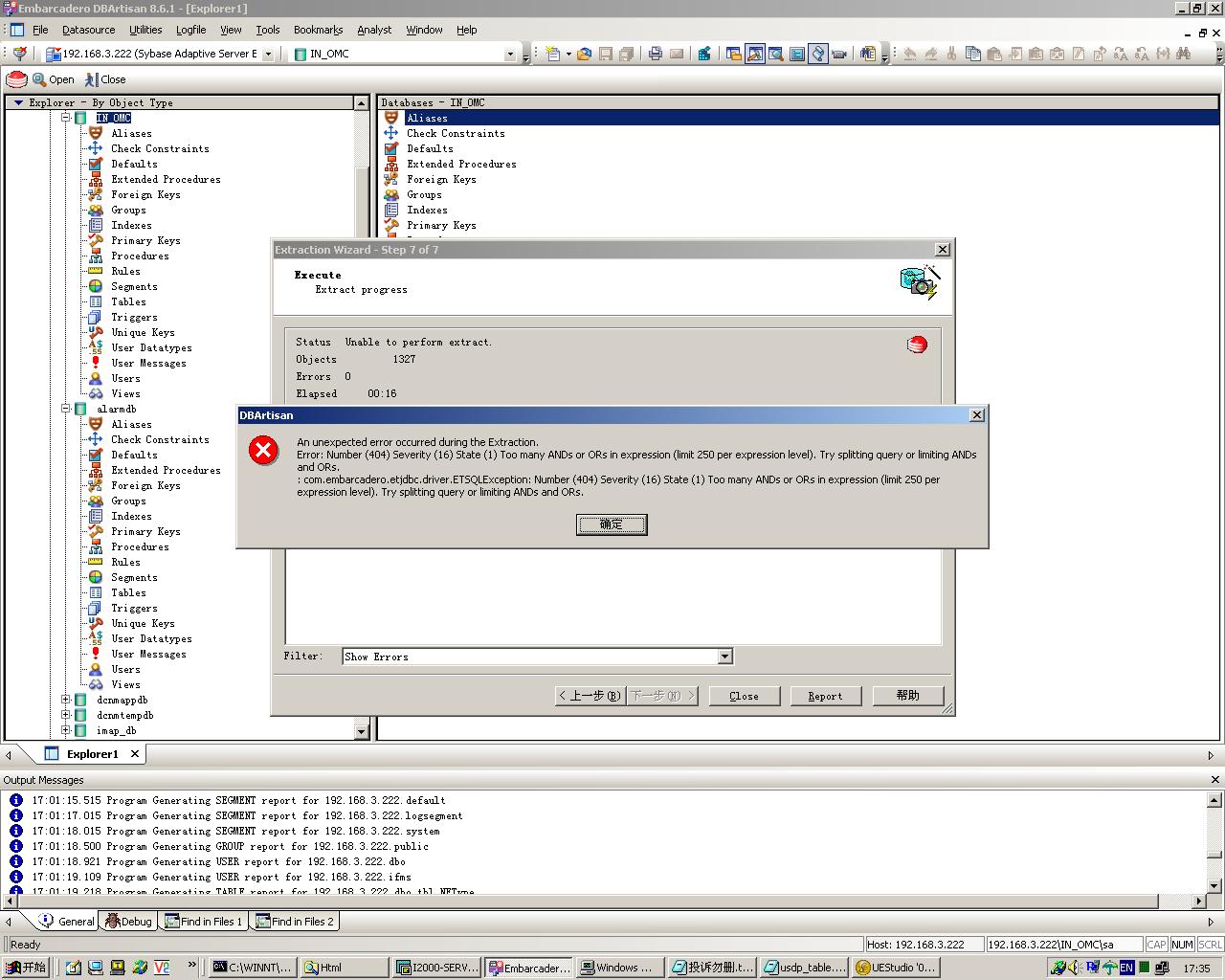Viewport: 1225px width, 980px height.
Task: Open the Utilities menu
Action: [145, 30]
